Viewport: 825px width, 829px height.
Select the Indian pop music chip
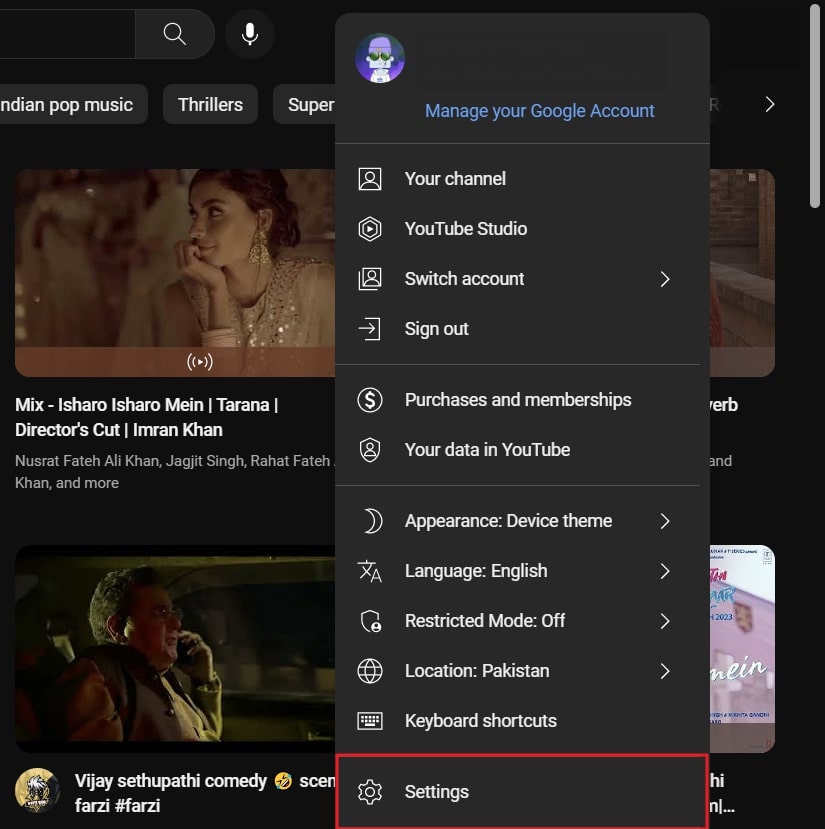(73, 105)
